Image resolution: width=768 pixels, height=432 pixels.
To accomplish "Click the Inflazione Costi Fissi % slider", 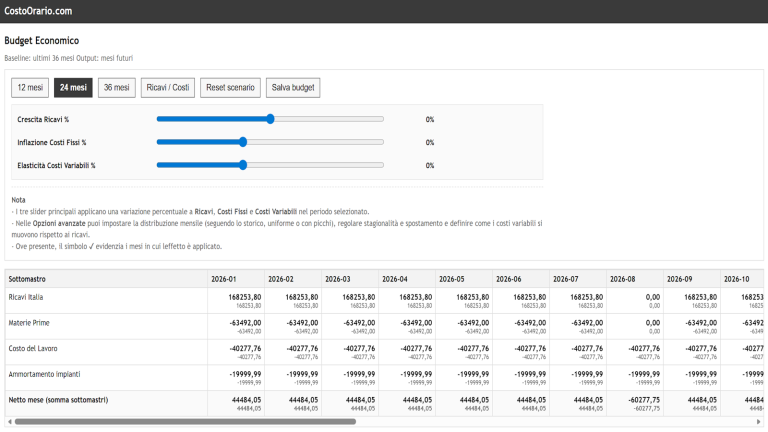I will click(243, 142).
